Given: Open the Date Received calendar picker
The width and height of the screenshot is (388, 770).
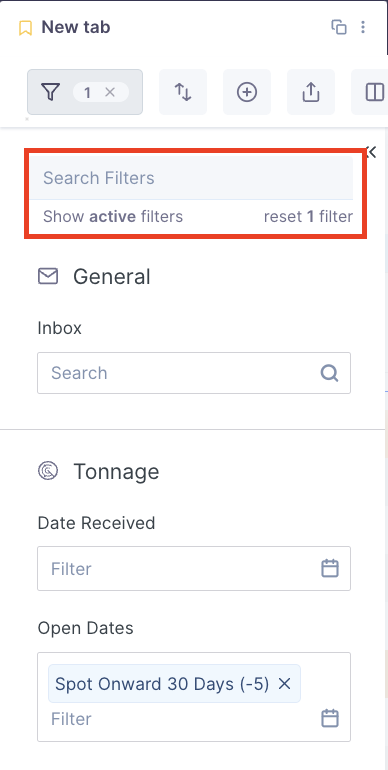Looking at the screenshot, I should (x=330, y=568).
